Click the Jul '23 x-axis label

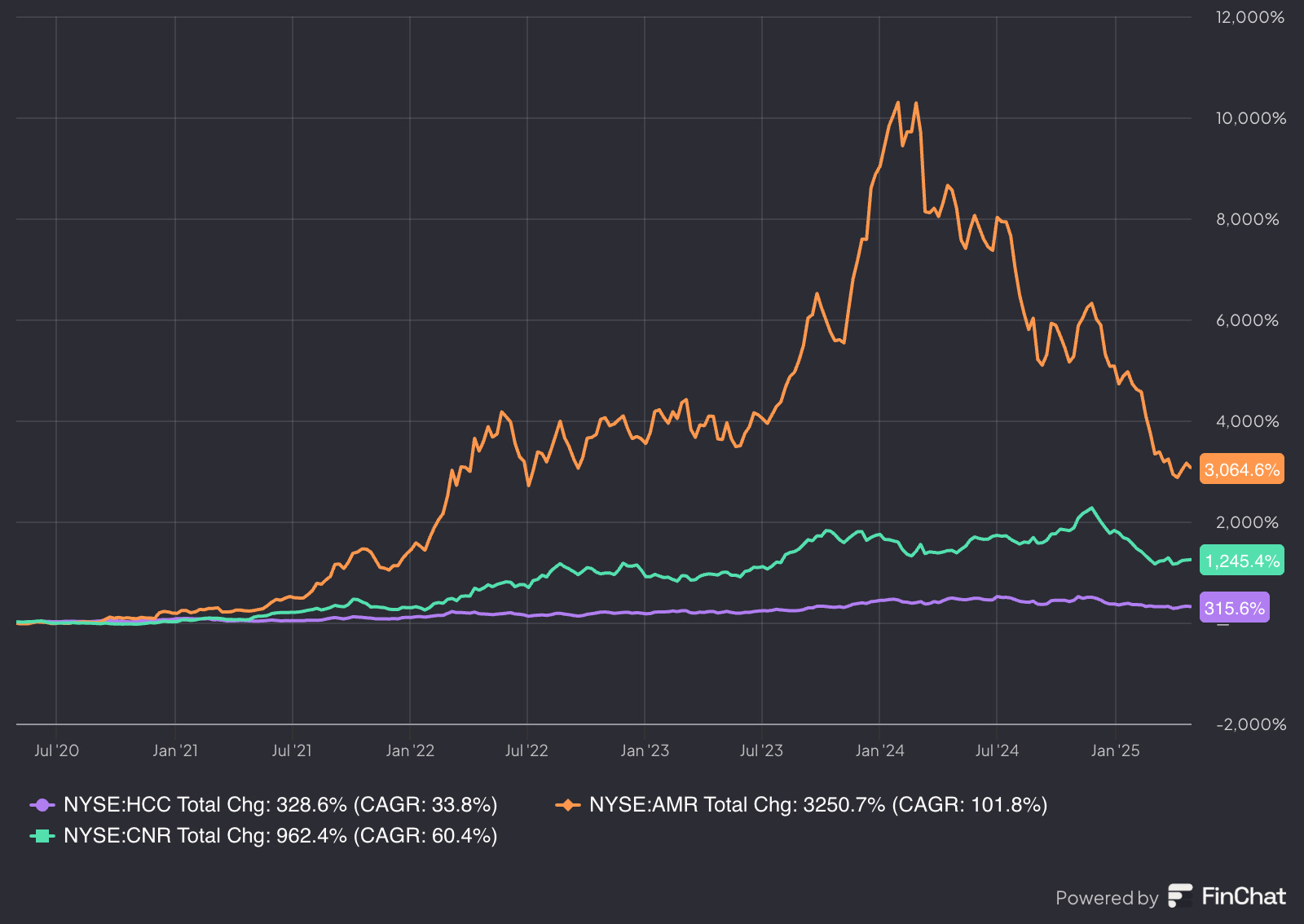(x=761, y=750)
